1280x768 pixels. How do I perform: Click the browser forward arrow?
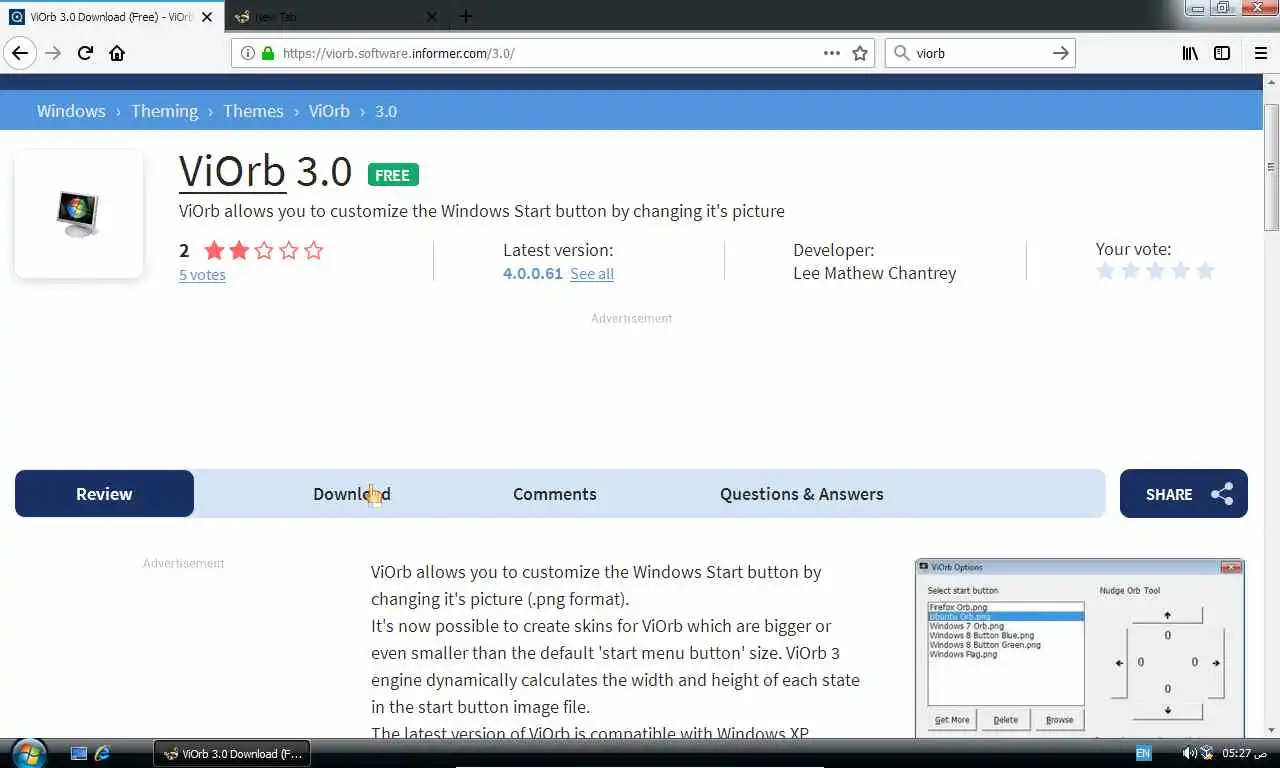coord(54,53)
